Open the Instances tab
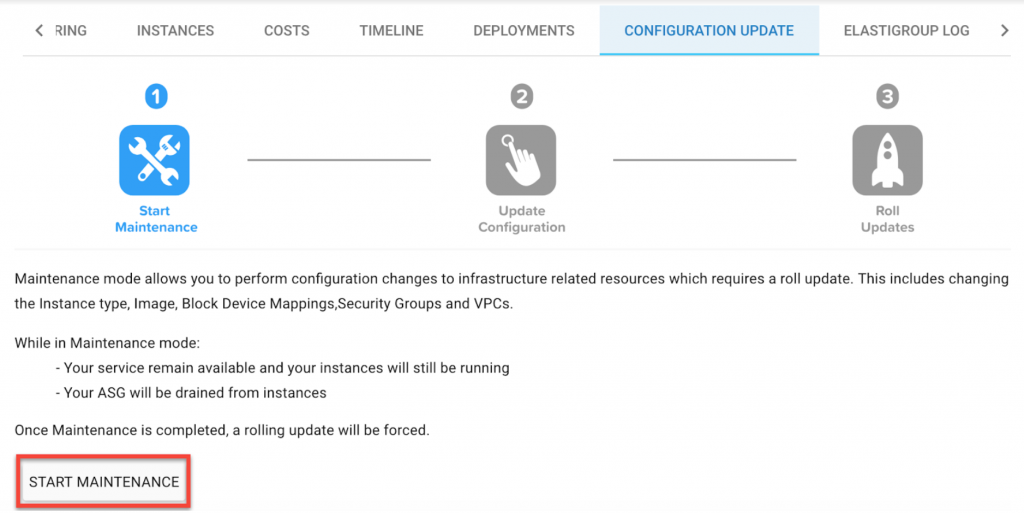 click(x=175, y=31)
